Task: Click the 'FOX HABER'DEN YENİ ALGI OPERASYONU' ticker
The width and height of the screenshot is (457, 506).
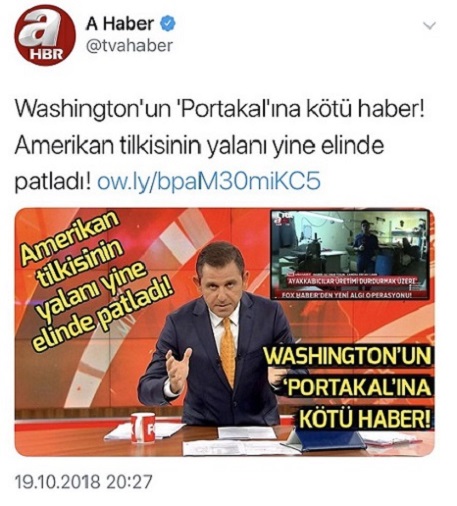Action: point(346,295)
